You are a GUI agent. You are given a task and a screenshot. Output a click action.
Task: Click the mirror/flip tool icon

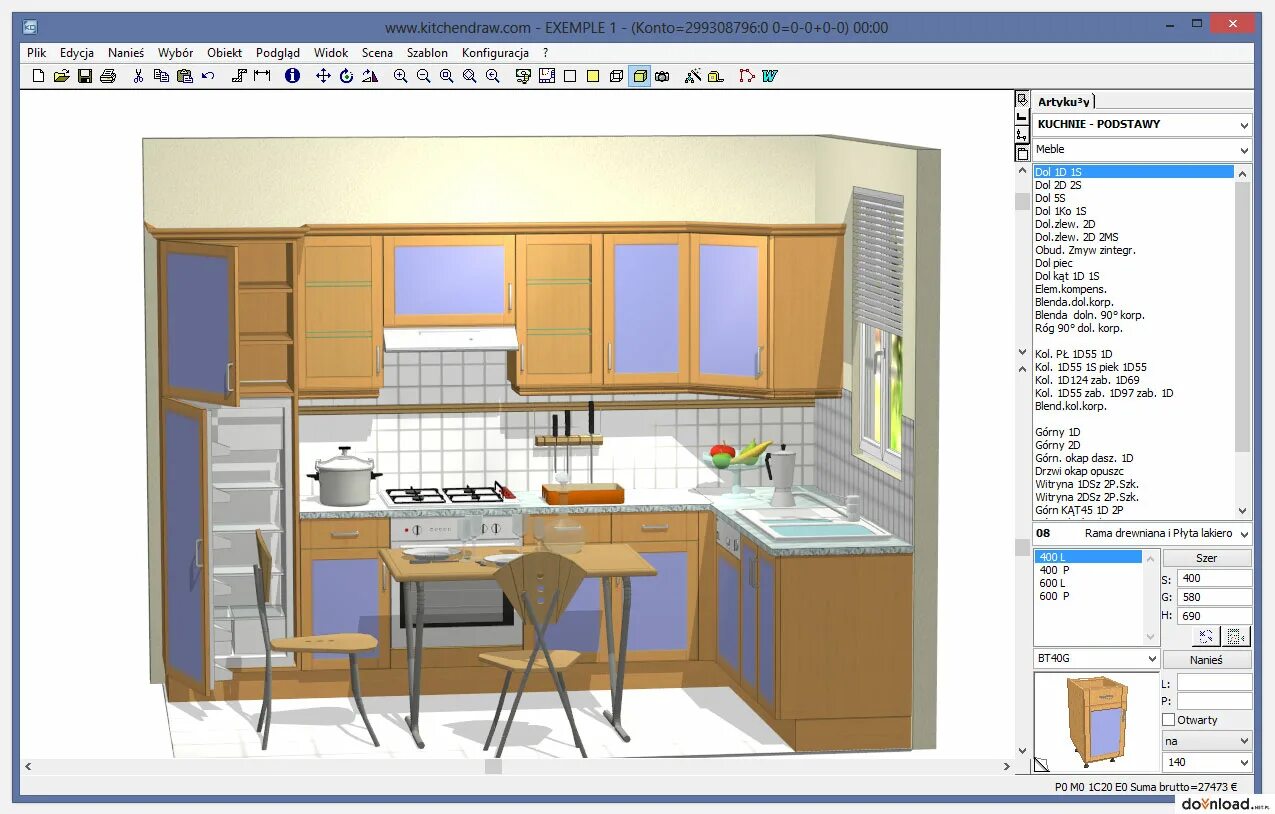pos(370,76)
